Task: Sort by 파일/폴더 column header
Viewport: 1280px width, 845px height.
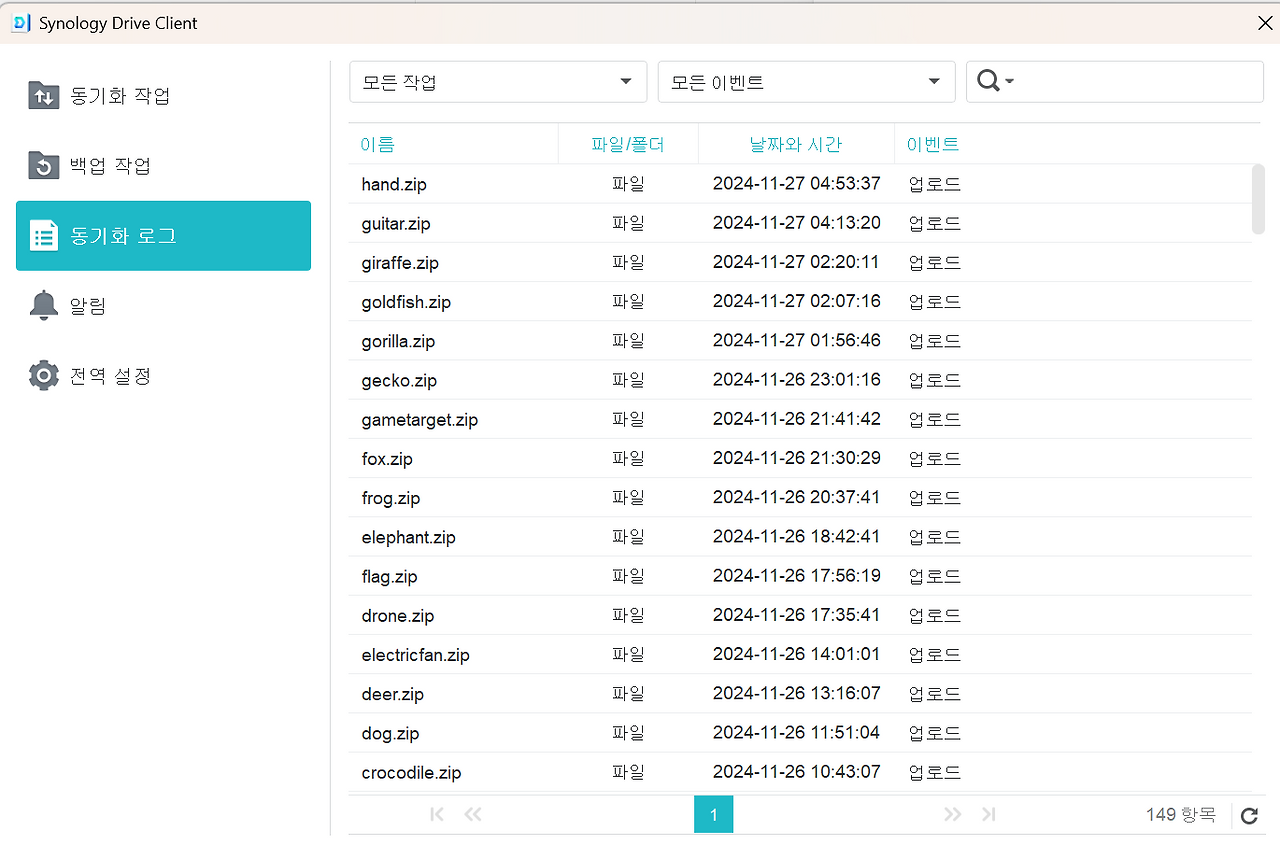Action: coord(628,144)
